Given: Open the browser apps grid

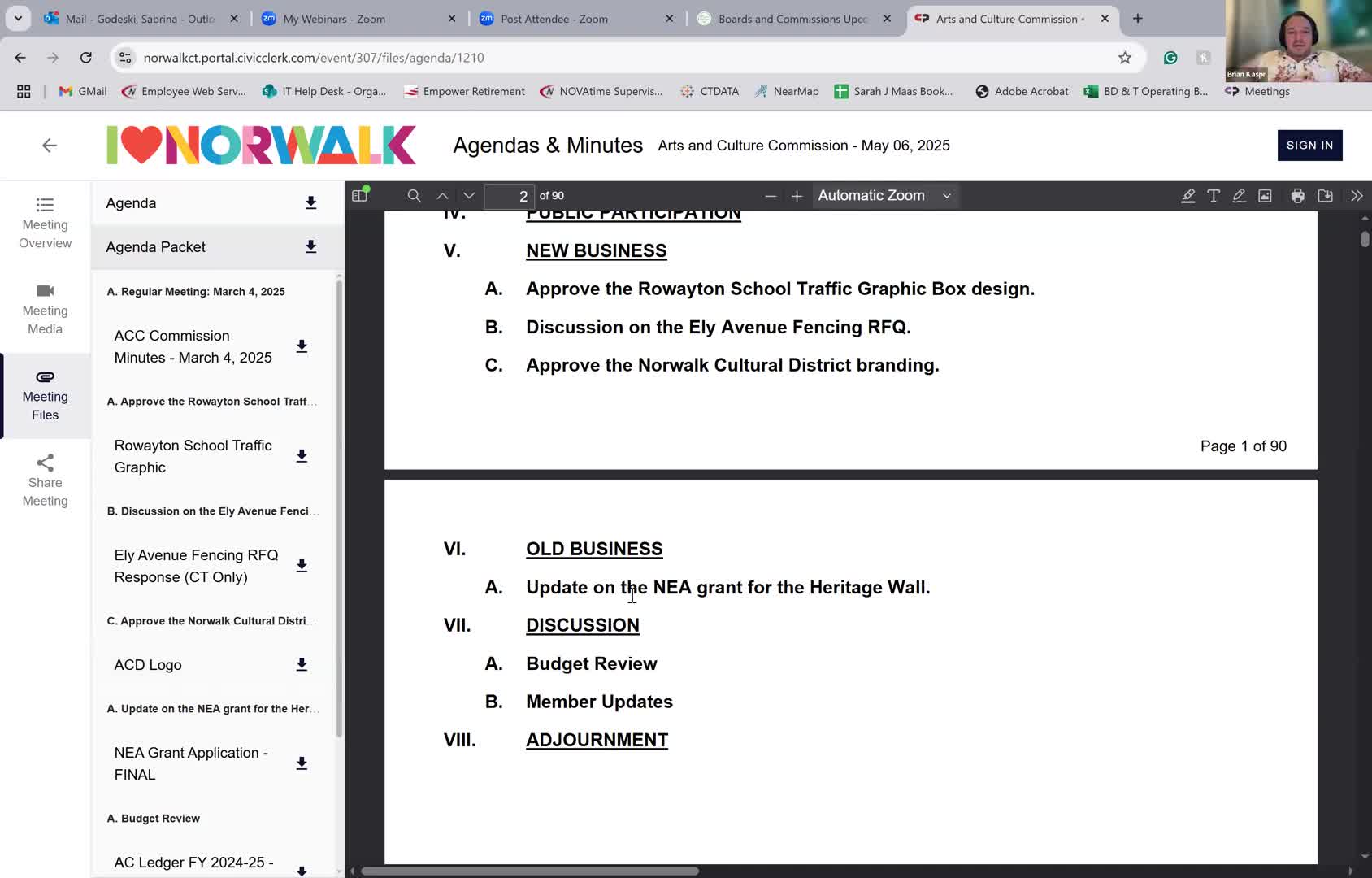Looking at the screenshot, I should pyautogui.click(x=24, y=92).
